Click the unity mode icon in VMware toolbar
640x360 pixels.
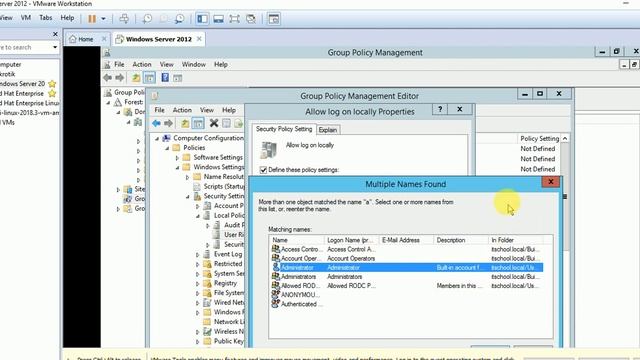pos(251,19)
